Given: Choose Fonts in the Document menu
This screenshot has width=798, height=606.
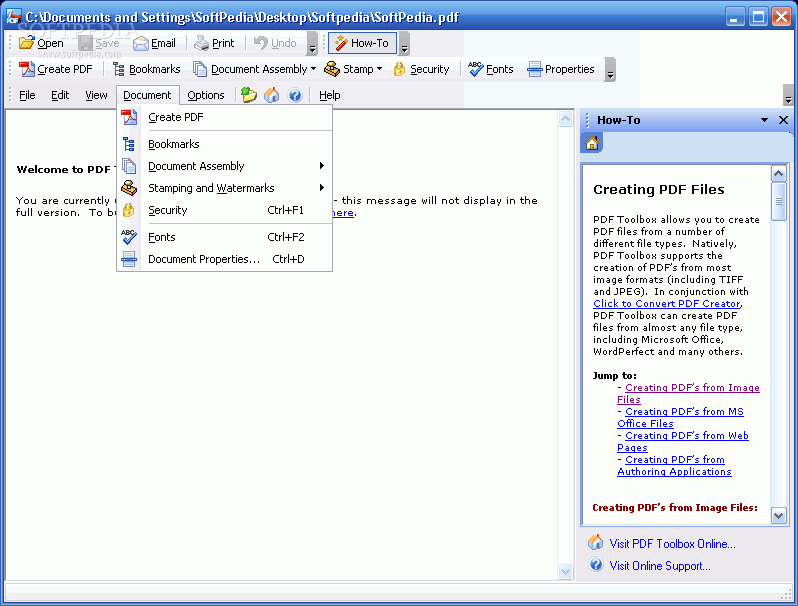Looking at the screenshot, I should point(225,237).
